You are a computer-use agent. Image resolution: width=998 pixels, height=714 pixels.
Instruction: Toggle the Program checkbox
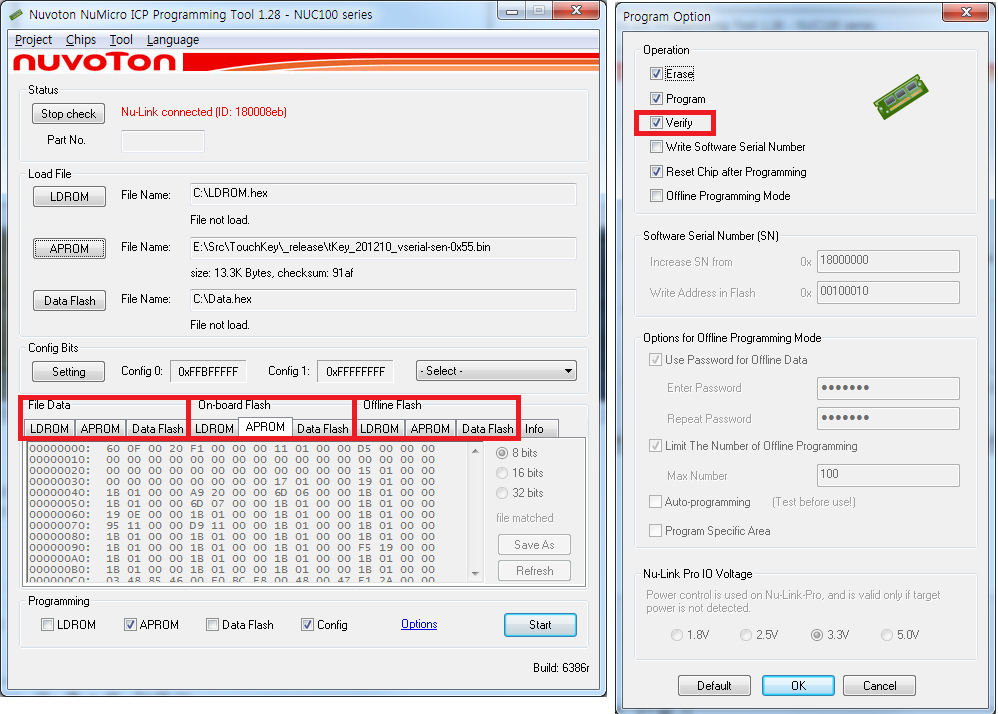(x=656, y=99)
